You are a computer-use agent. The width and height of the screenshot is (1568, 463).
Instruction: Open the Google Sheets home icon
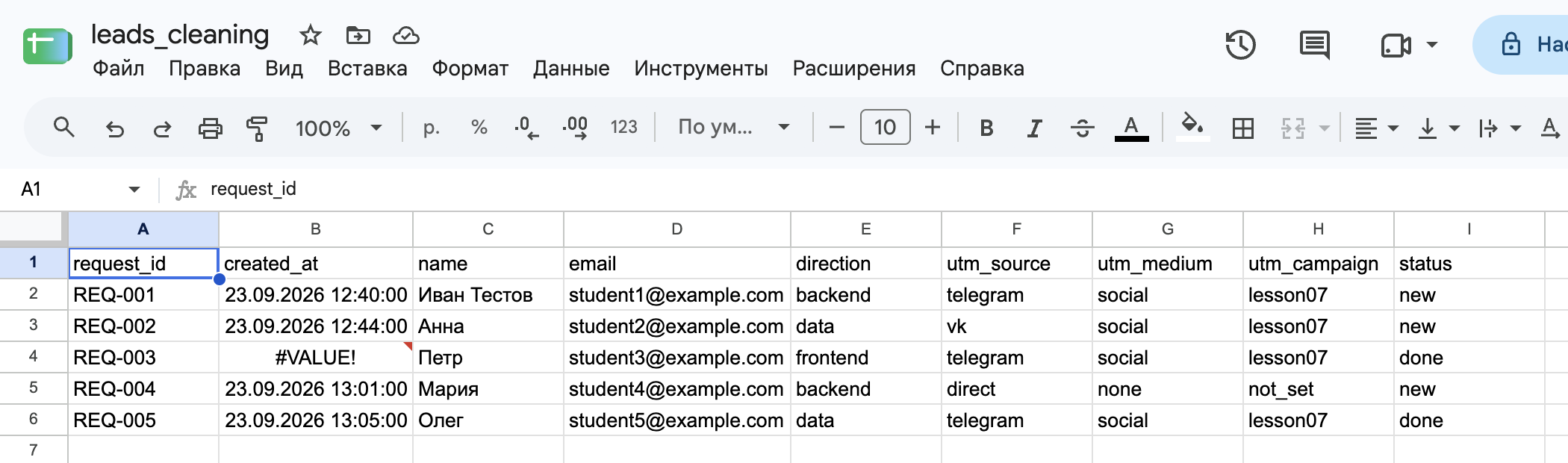(x=47, y=46)
